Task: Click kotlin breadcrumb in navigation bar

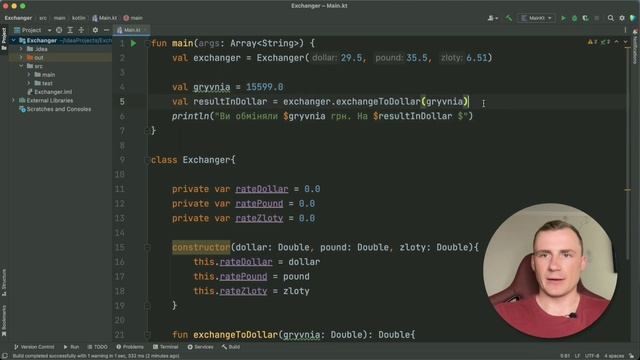Action: (79, 18)
